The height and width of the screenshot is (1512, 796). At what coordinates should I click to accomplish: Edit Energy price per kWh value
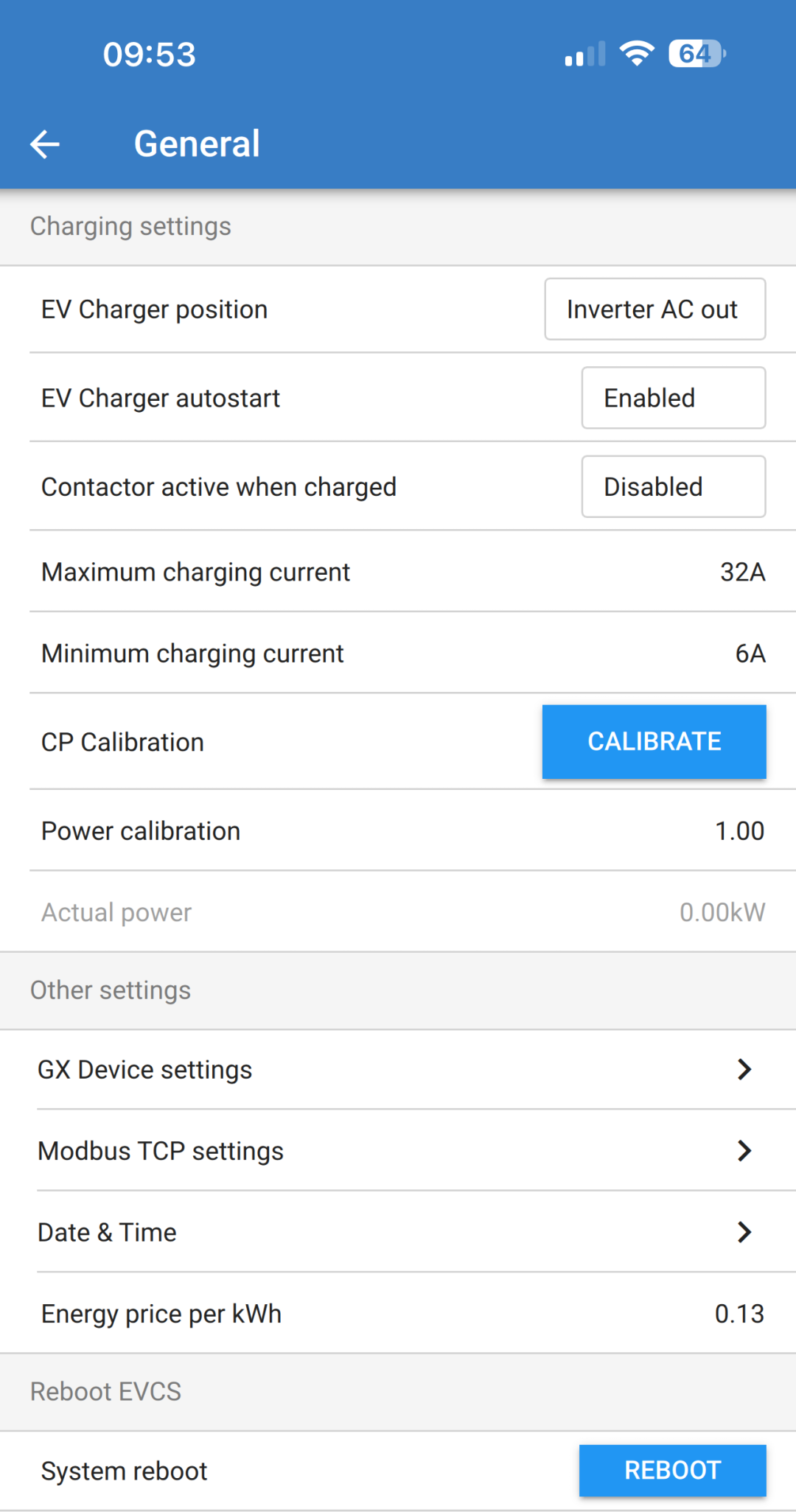(739, 1314)
